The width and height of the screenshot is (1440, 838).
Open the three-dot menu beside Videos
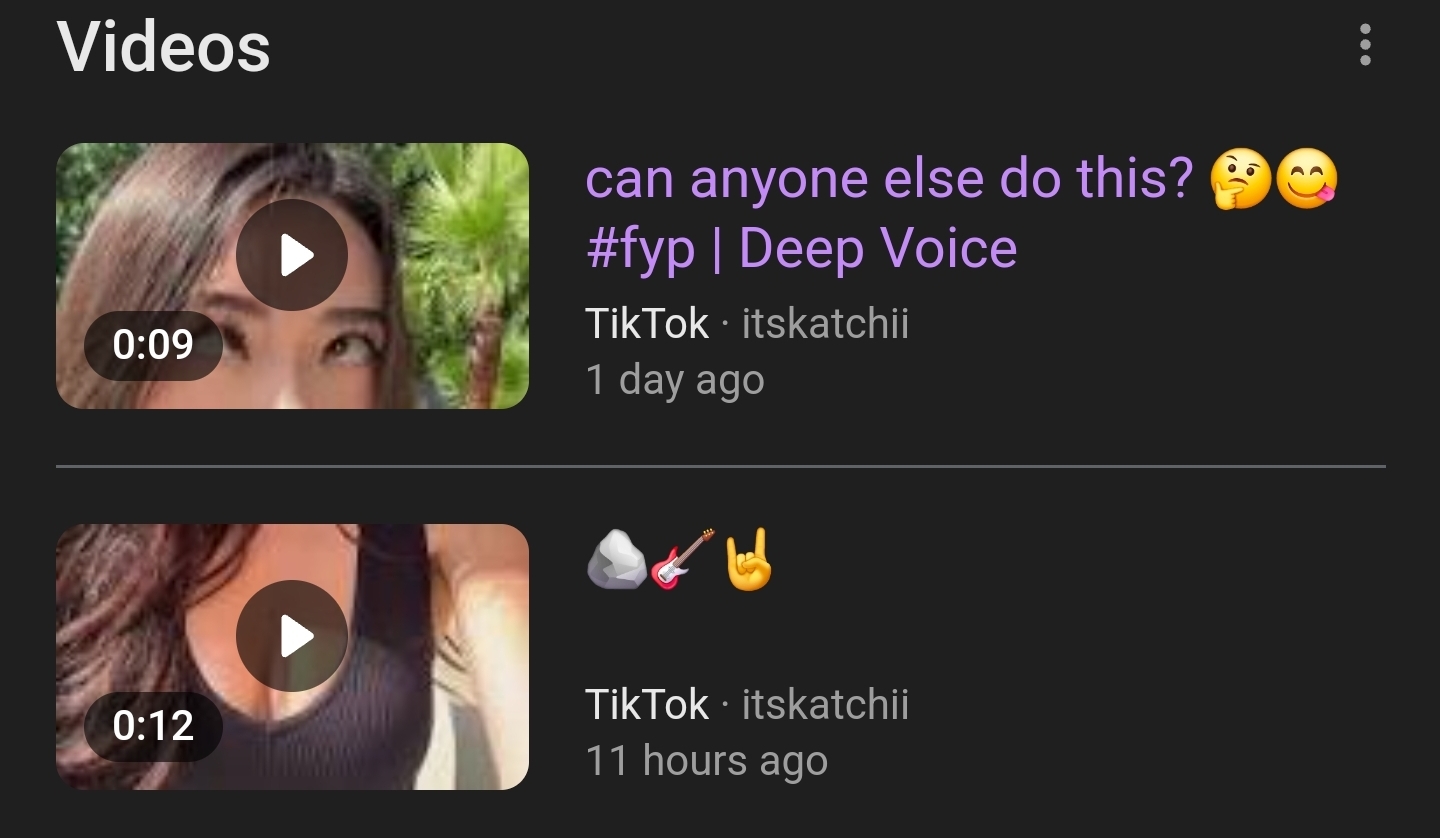(1365, 46)
